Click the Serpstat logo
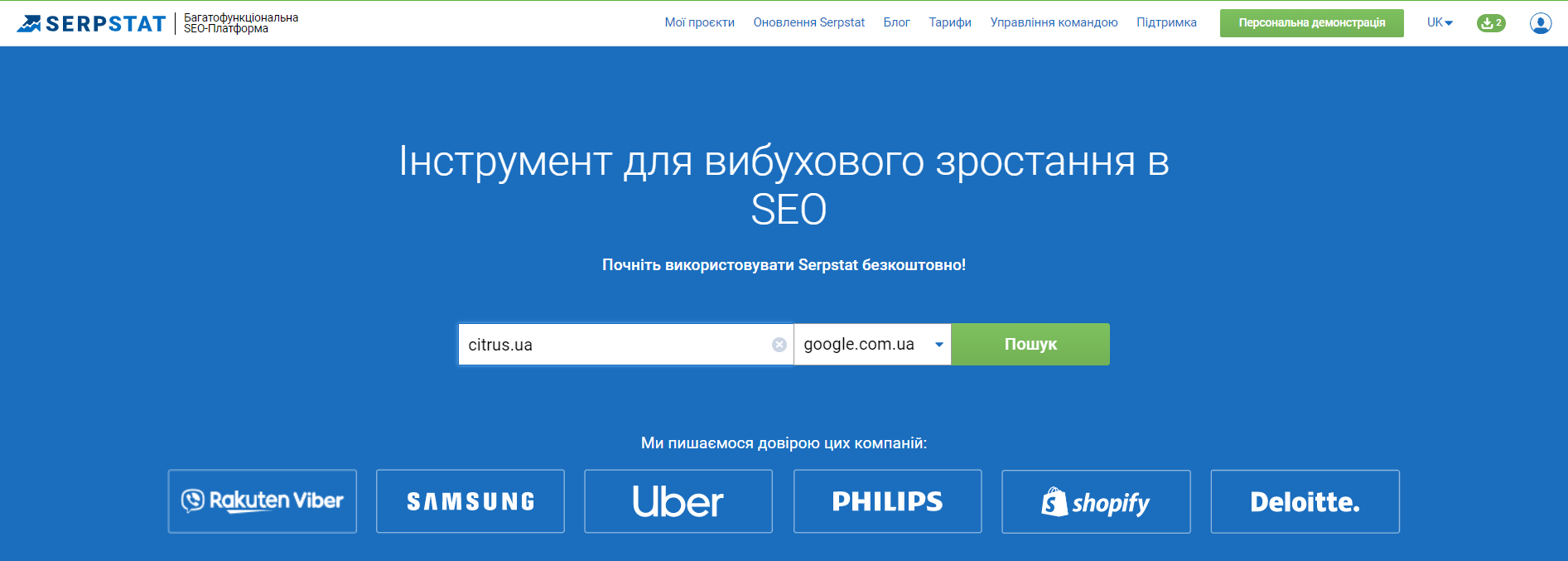1568x561 pixels. pos(91,23)
